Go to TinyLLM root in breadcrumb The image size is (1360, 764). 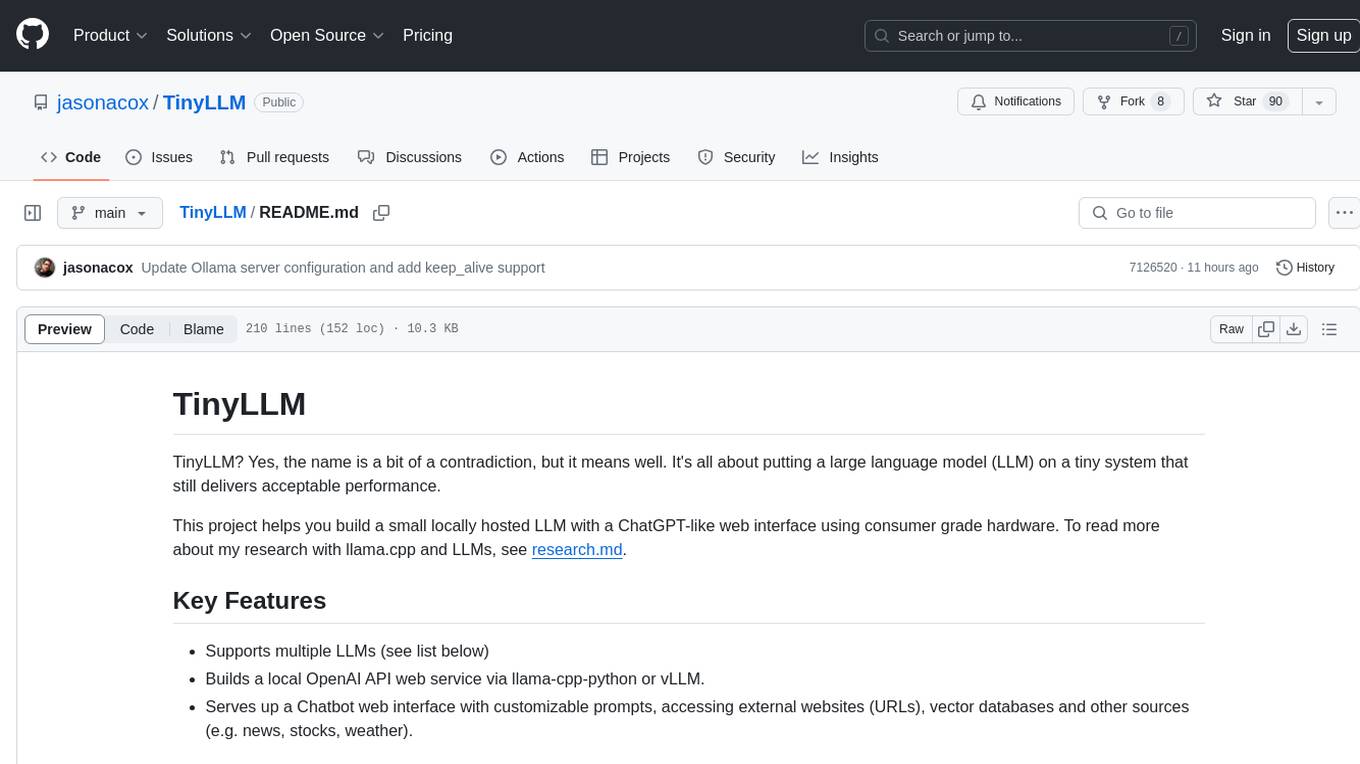pyautogui.click(x=213, y=213)
